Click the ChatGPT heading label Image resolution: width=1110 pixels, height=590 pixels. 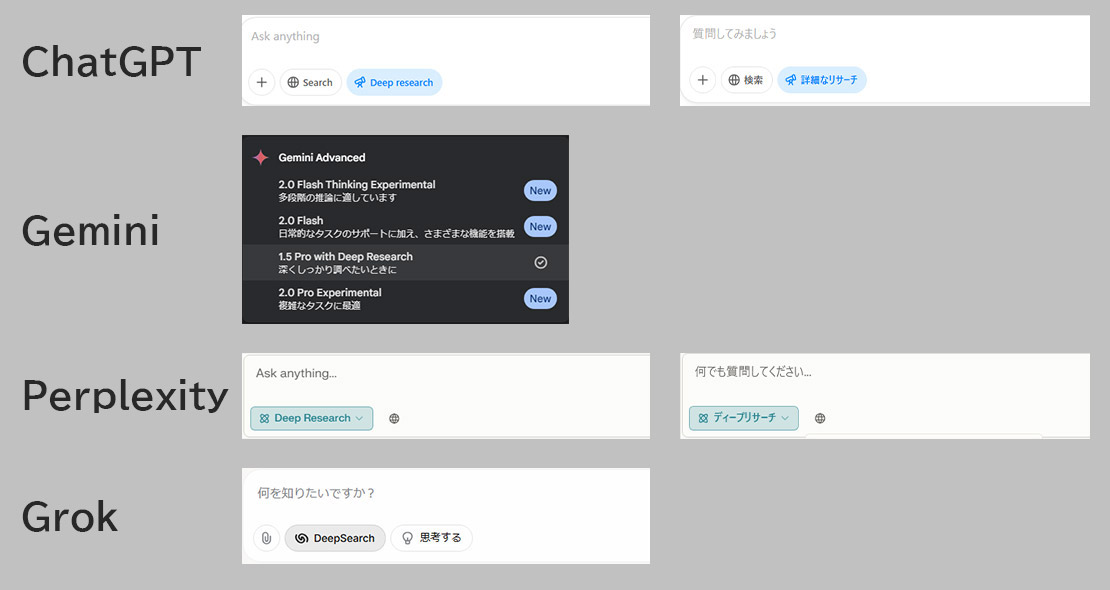tap(111, 62)
